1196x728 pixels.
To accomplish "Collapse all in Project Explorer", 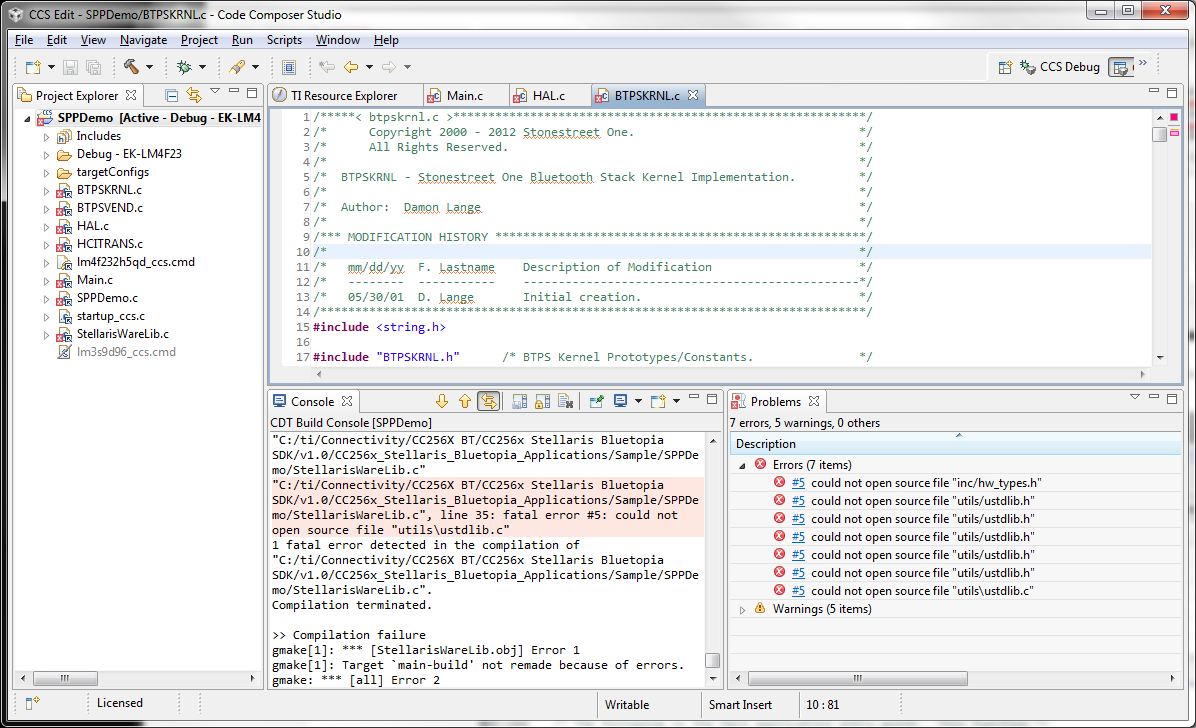I will (172, 95).
